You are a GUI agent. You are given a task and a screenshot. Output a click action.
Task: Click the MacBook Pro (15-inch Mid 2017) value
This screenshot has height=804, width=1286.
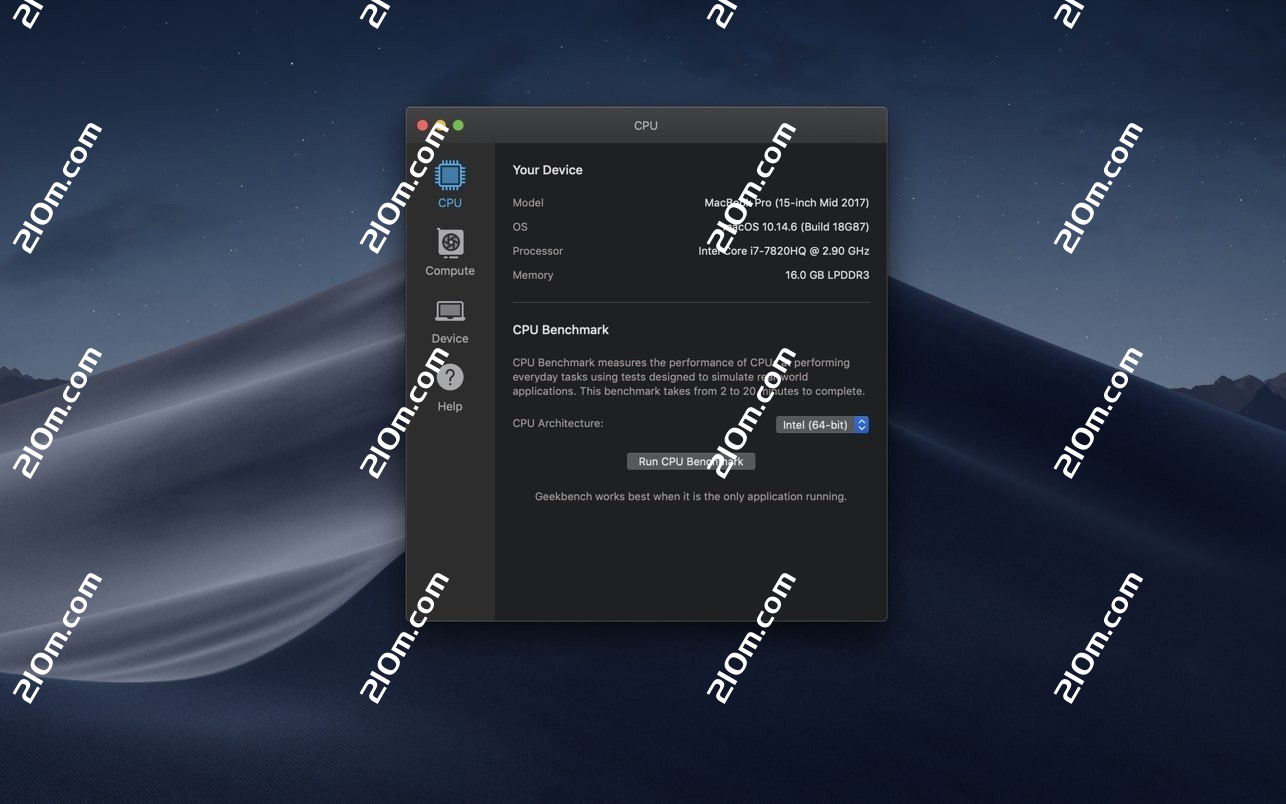pos(787,203)
